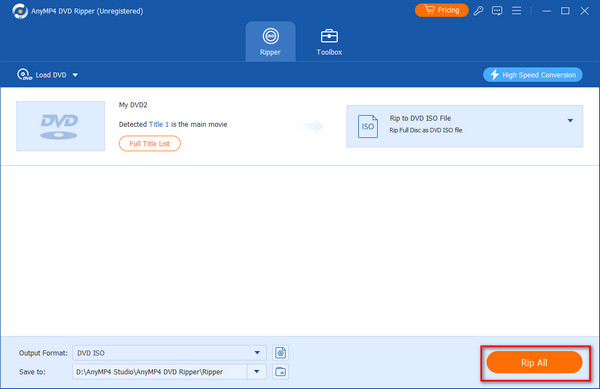This screenshot has height=389, width=600.
Task: Switch to the Toolbox tab
Action: point(329,42)
